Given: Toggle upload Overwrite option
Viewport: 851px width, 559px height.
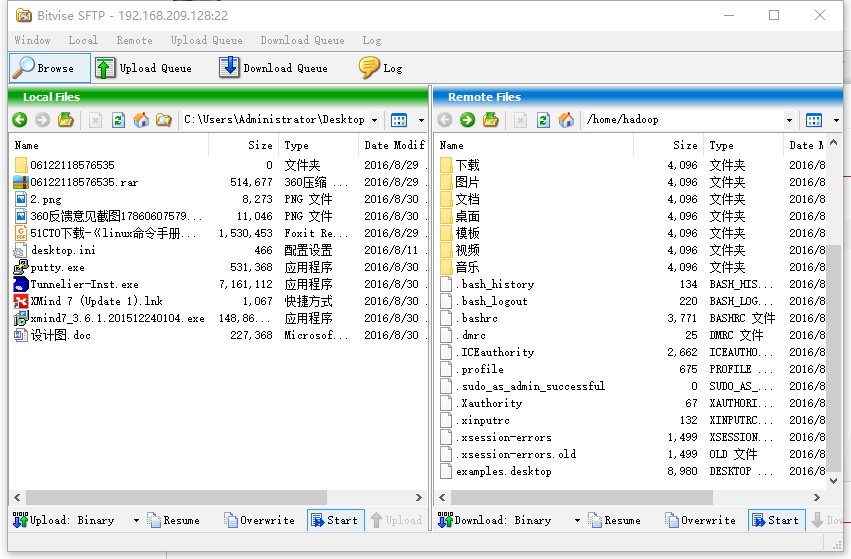Looking at the screenshot, I should pyautogui.click(x=259, y=520).
